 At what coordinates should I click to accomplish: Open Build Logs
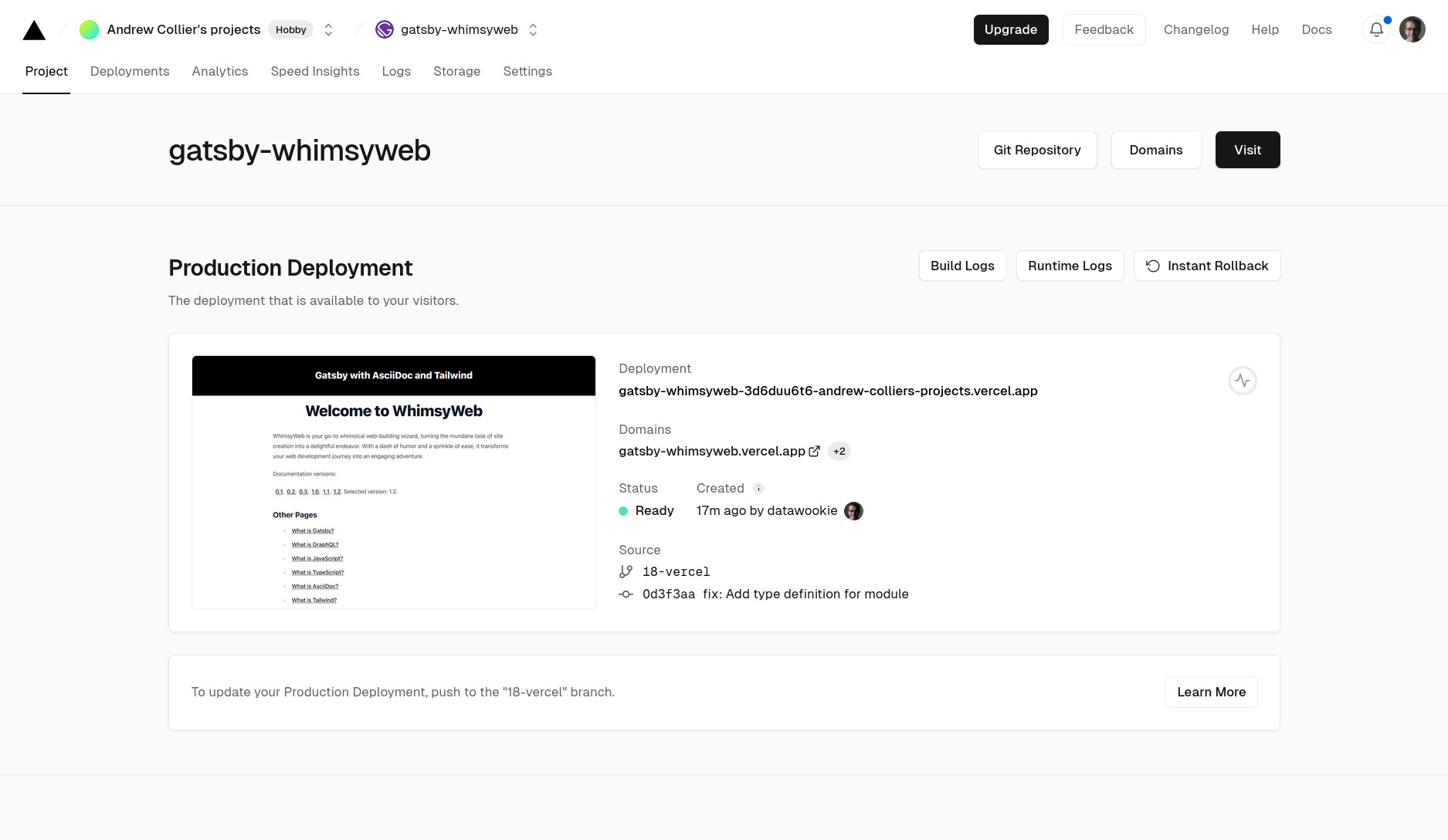[962, 266]
